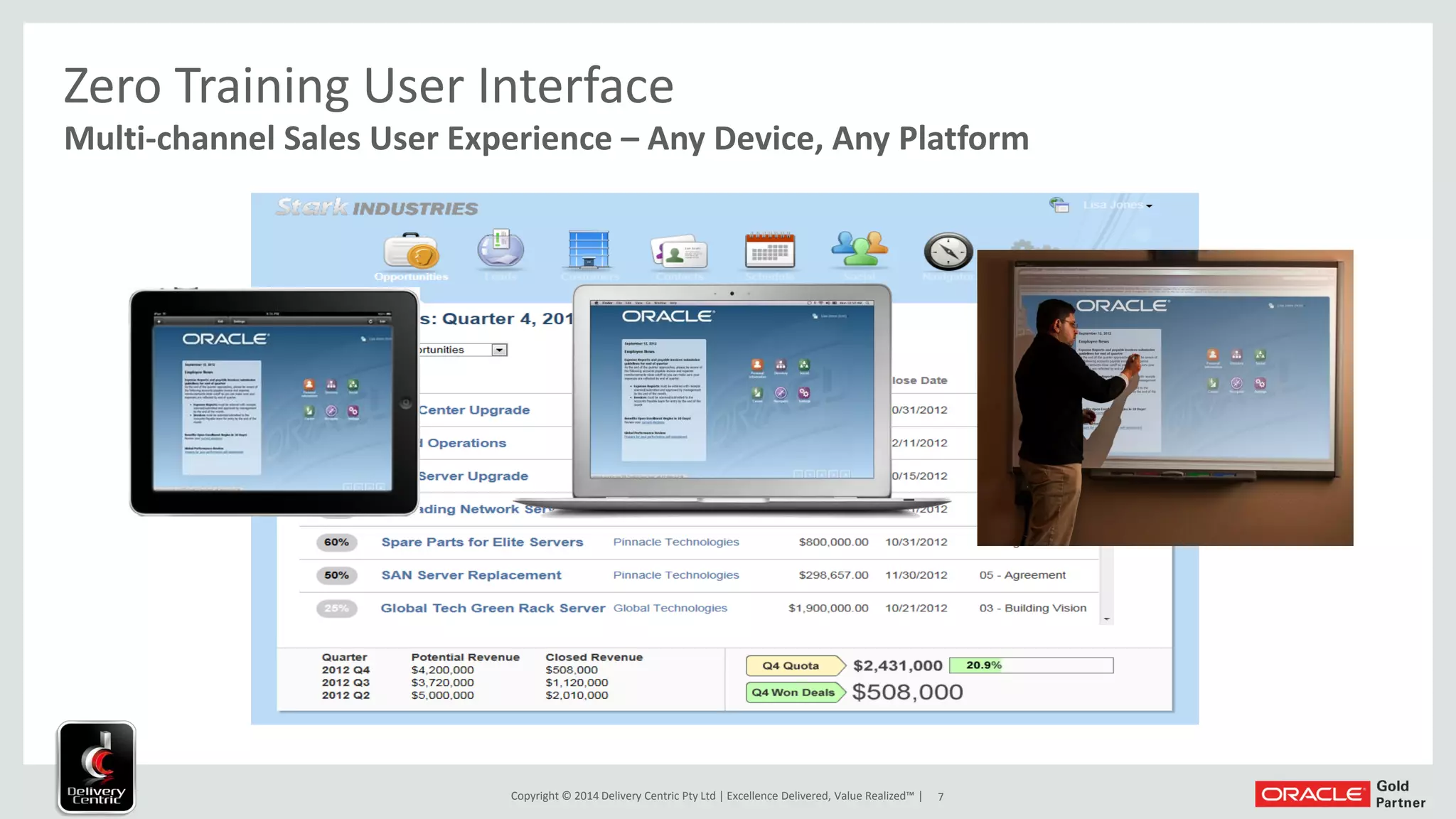
Task: Select gears Settings icon on the whiteboard projection
Action: point(1260,383)
